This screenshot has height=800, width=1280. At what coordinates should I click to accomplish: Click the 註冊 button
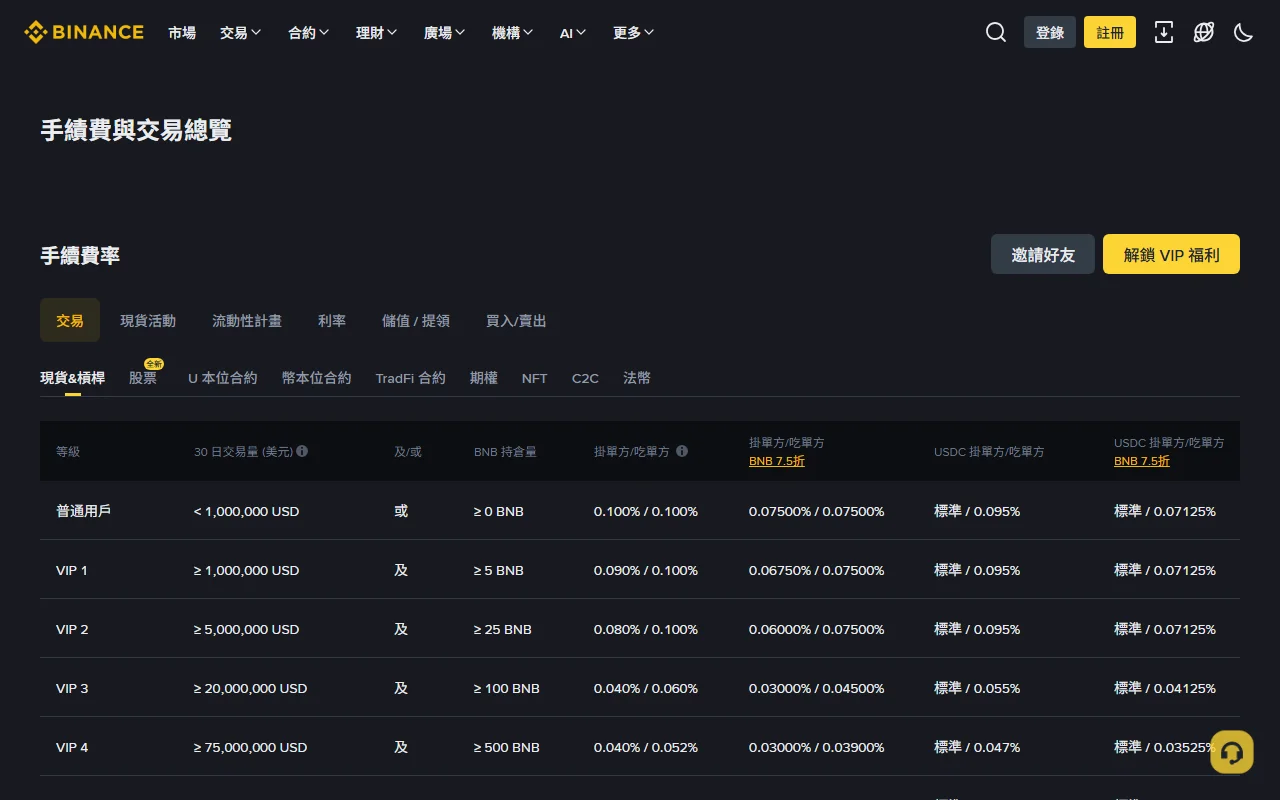(1110, 32)
